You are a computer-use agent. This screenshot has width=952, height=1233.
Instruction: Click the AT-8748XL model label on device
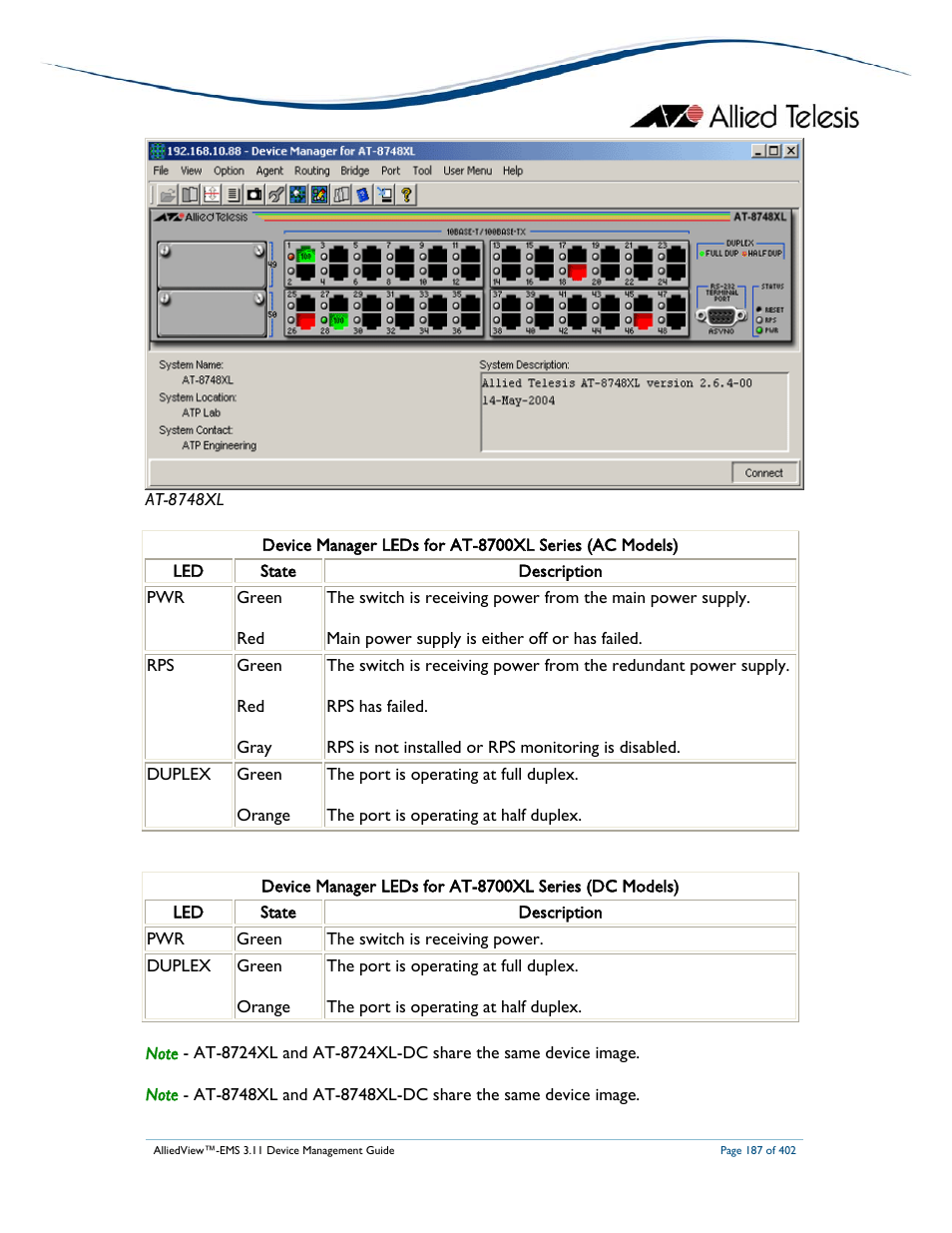760,217
